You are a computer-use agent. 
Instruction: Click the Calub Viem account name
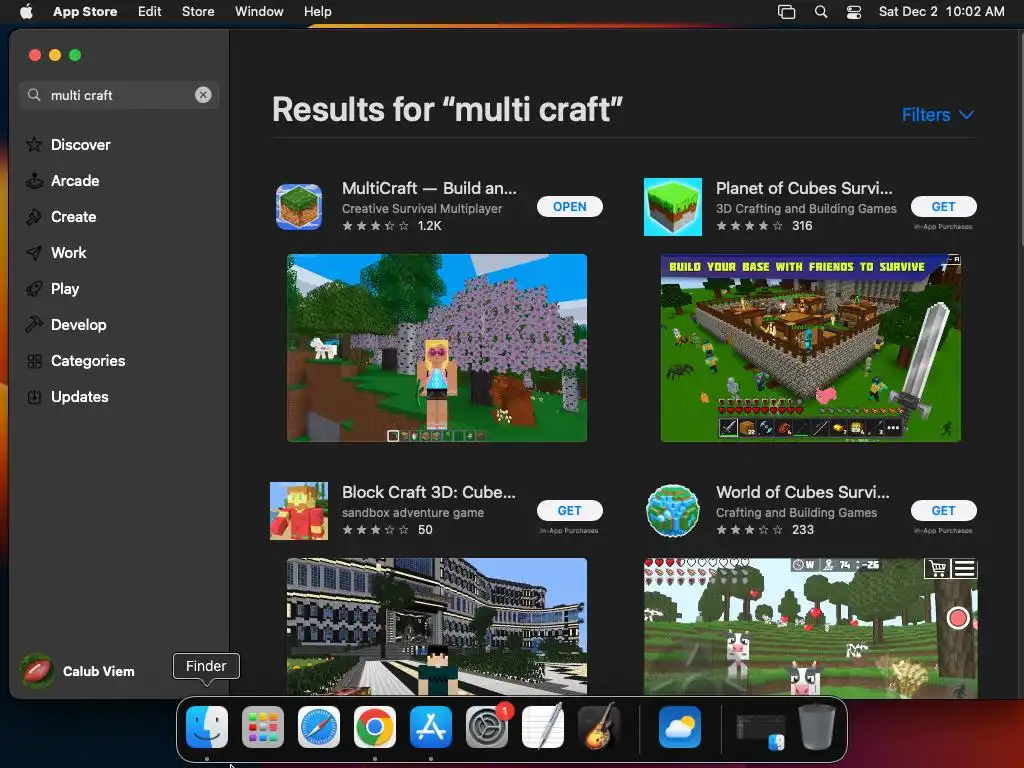[99, 671]
